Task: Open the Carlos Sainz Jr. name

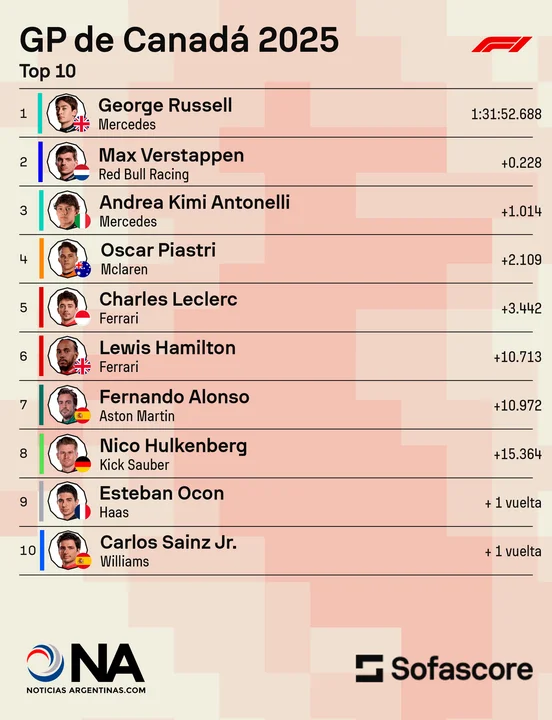Action: pyautogui.click(x=169, y=542)
